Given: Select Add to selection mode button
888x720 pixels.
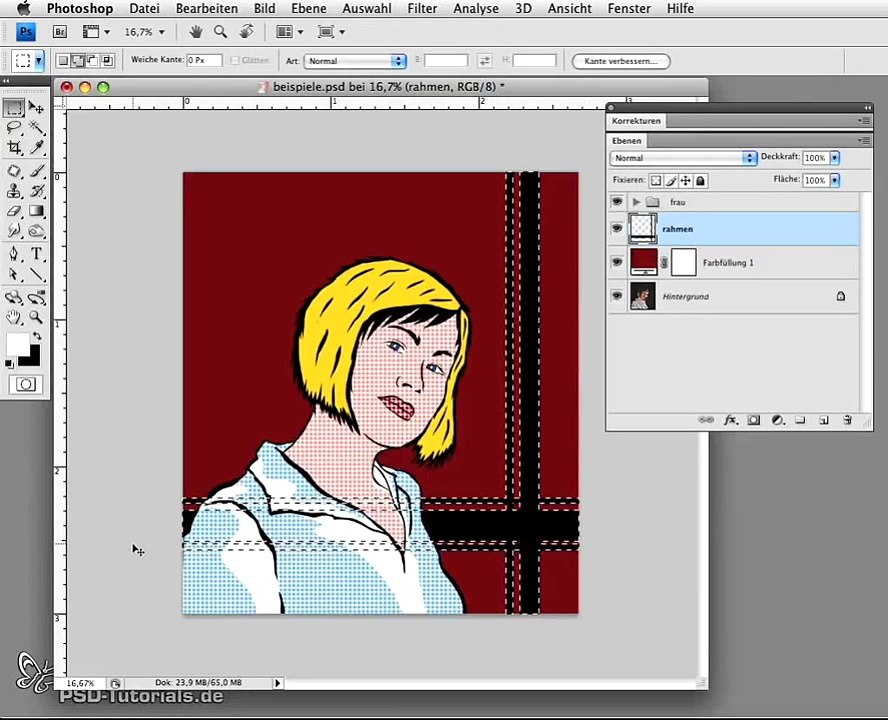Looking at the screenshot, I should (x=78, y=60).
